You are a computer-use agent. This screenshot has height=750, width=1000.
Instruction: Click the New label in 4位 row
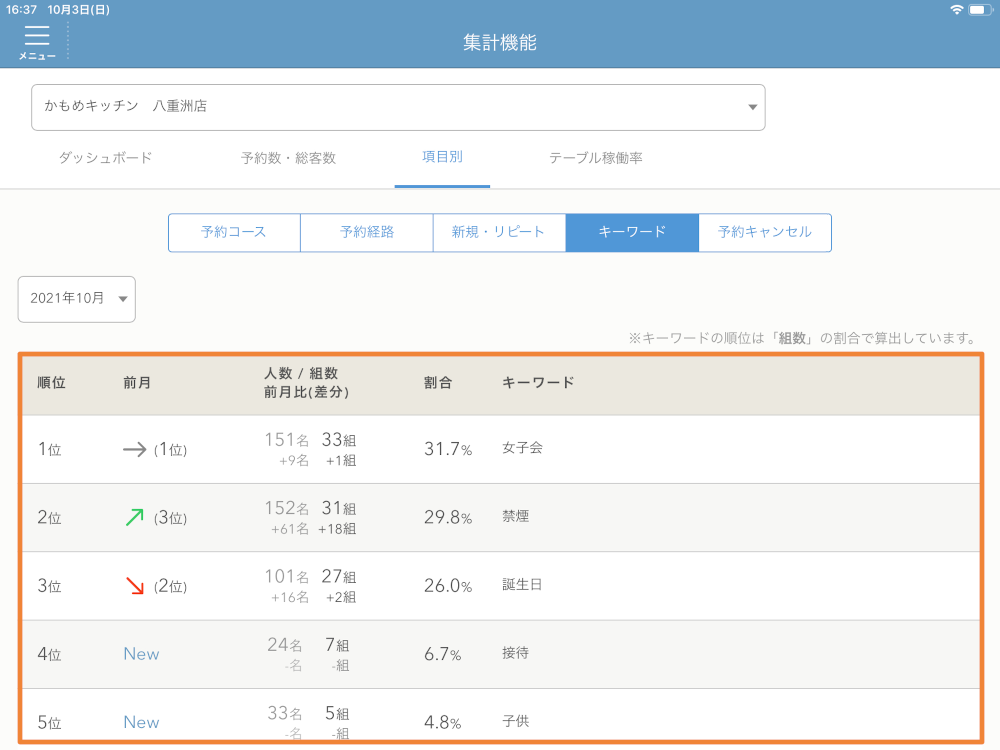pos(141,654)
